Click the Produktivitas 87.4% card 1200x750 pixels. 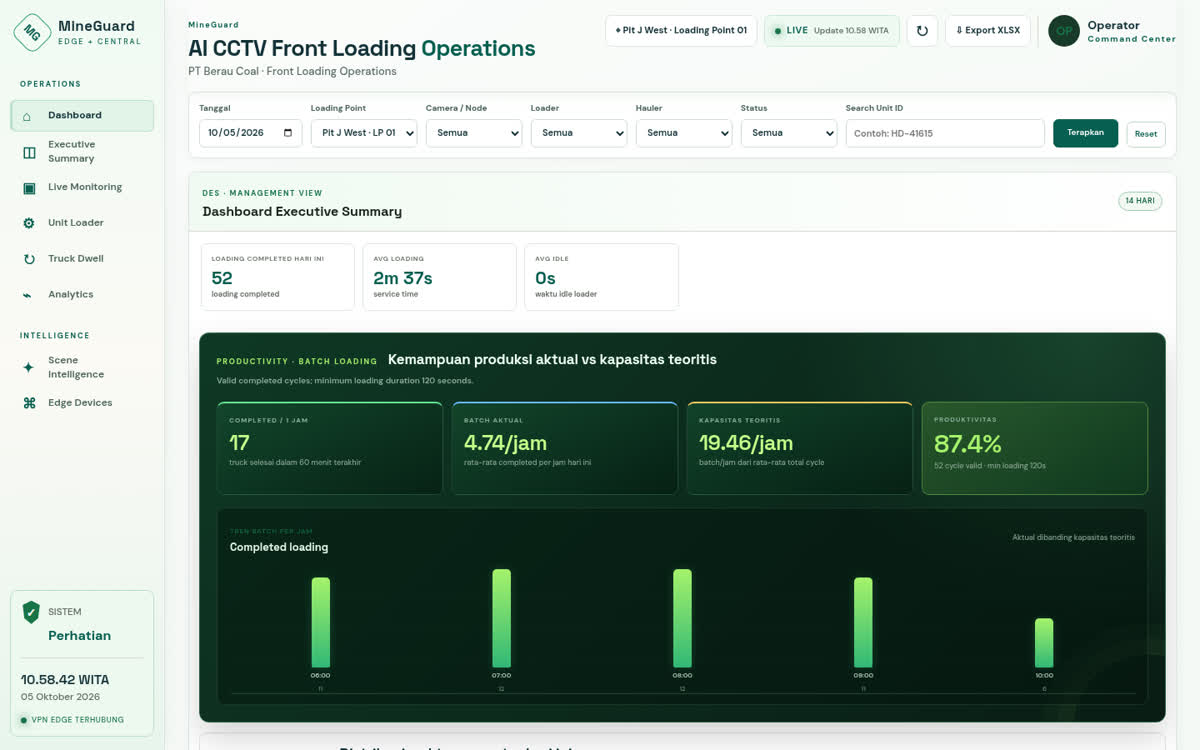[x=1035, y=448]
